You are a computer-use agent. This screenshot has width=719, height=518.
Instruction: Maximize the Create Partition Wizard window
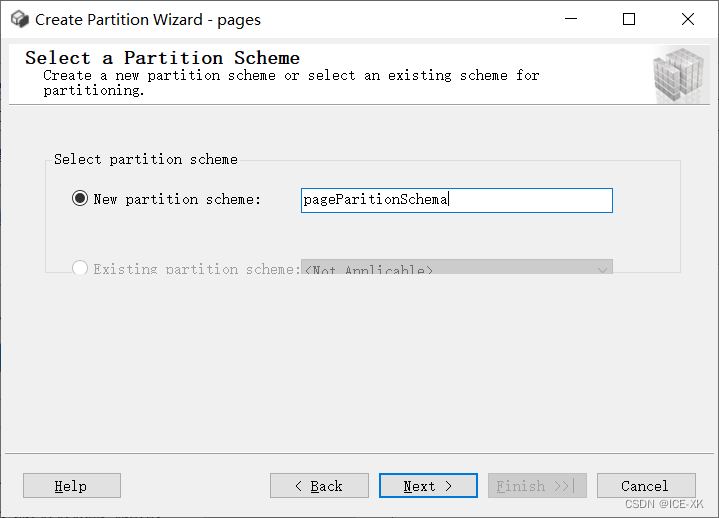click(629, 19)
